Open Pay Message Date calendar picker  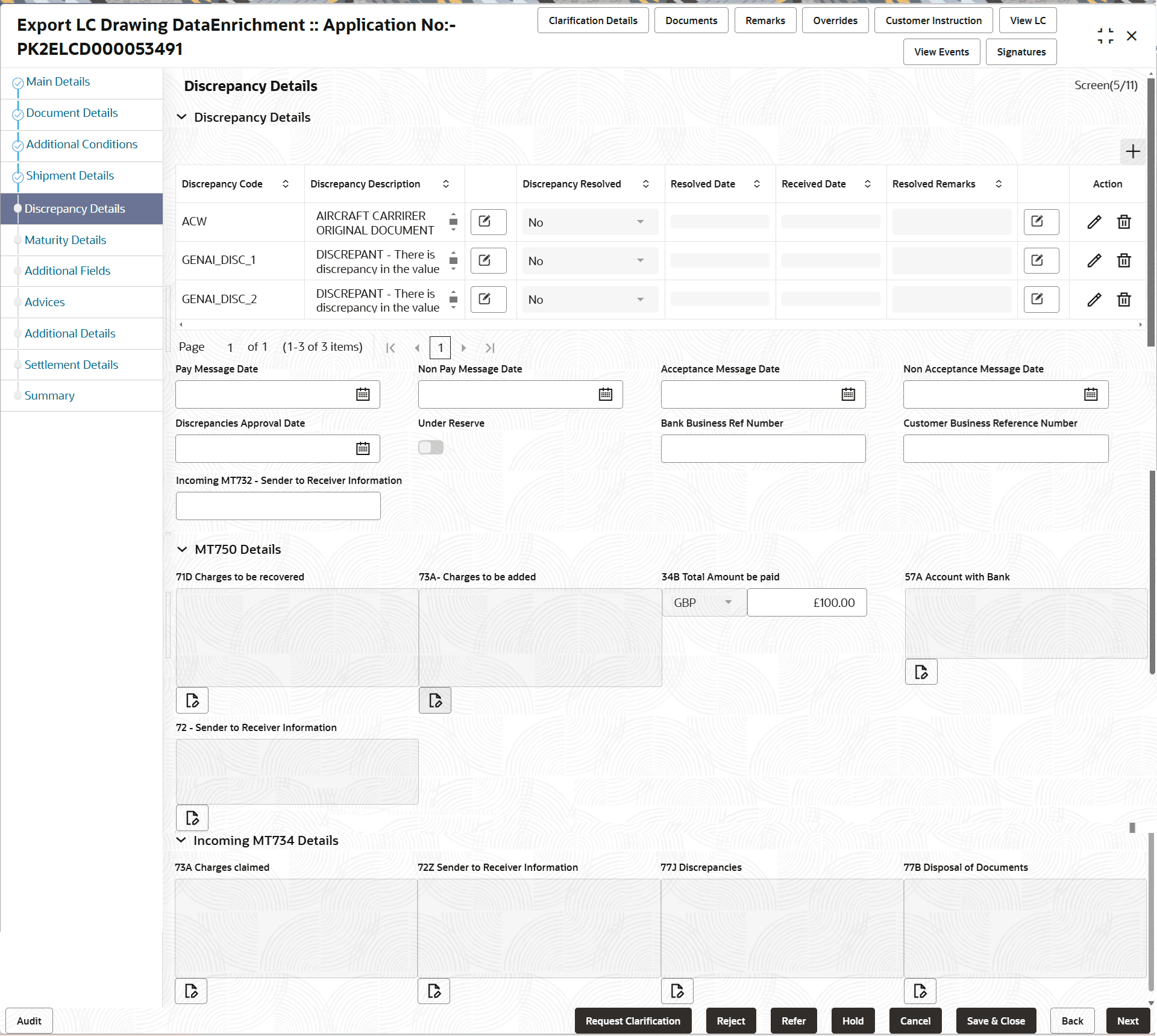pyautogui.click(x=362, y=395)
